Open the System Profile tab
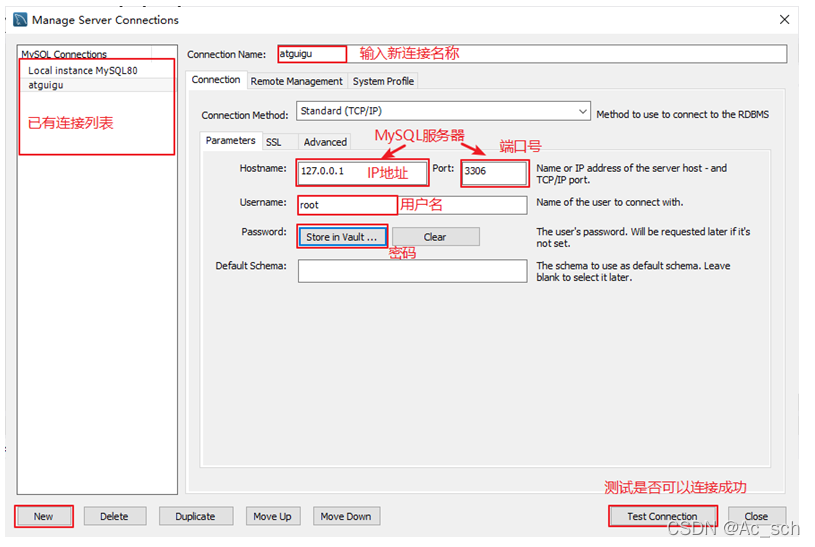Viewport: 815px width, 547px height. coord(383,81)
